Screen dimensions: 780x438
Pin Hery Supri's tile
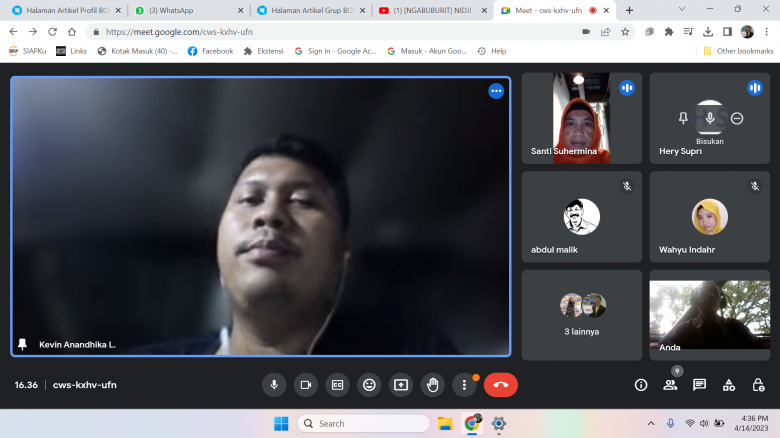pyautogui.click(x=683, y=118)
